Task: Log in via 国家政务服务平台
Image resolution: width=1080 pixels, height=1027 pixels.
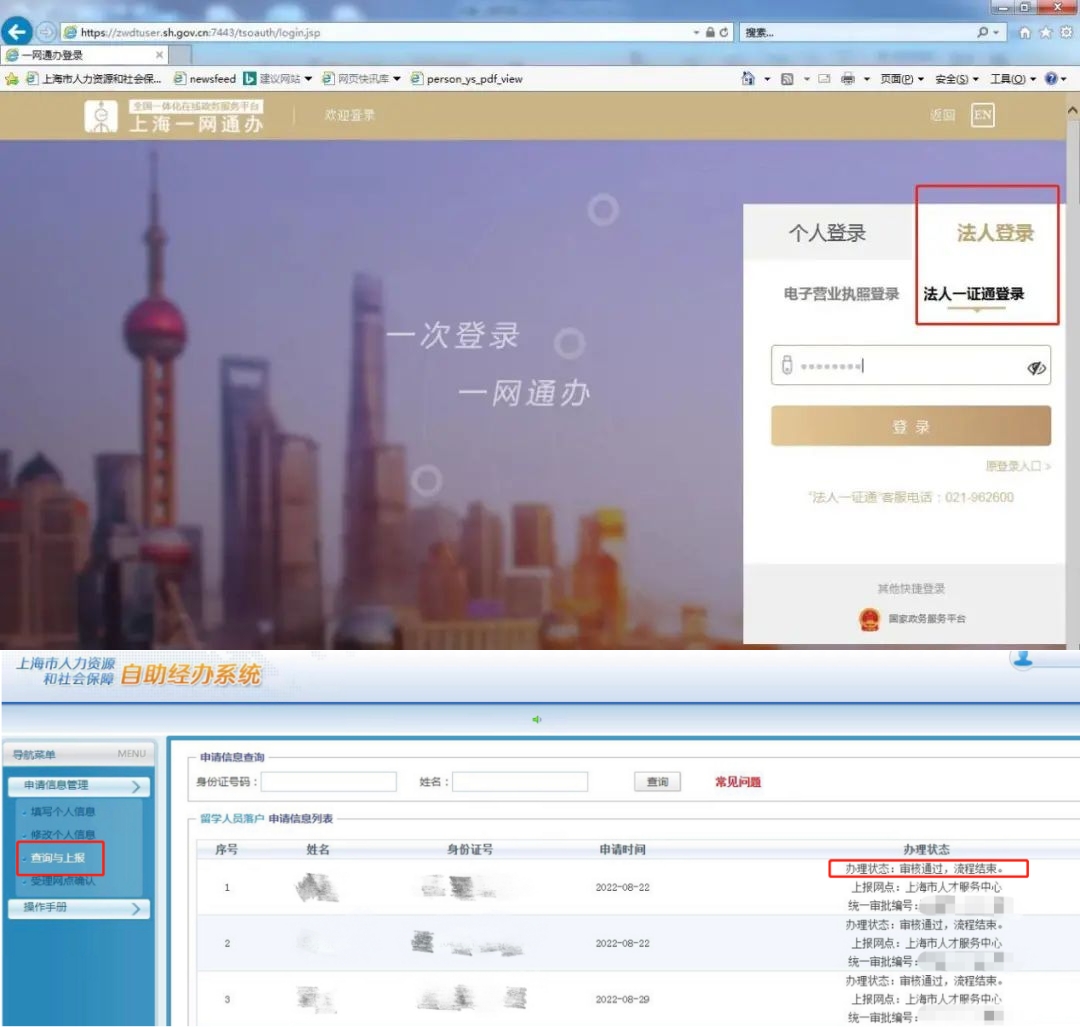Action: (926, 619)
